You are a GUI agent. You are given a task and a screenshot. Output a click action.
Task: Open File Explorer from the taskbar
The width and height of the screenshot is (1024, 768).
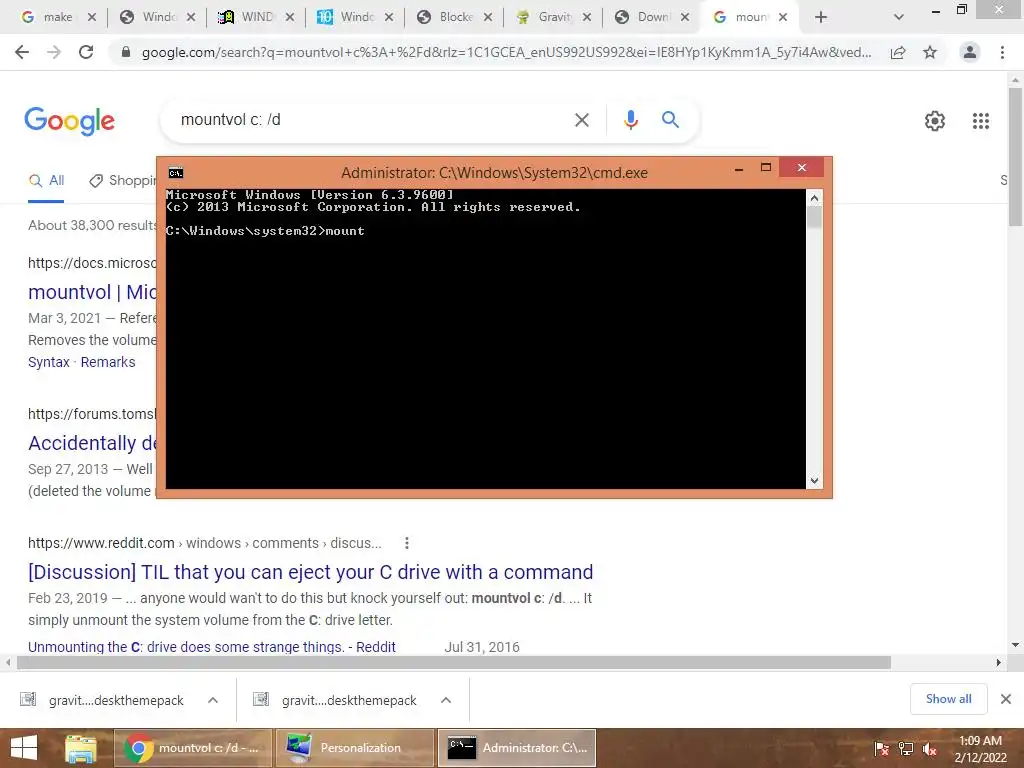click(x=81, y=748)
